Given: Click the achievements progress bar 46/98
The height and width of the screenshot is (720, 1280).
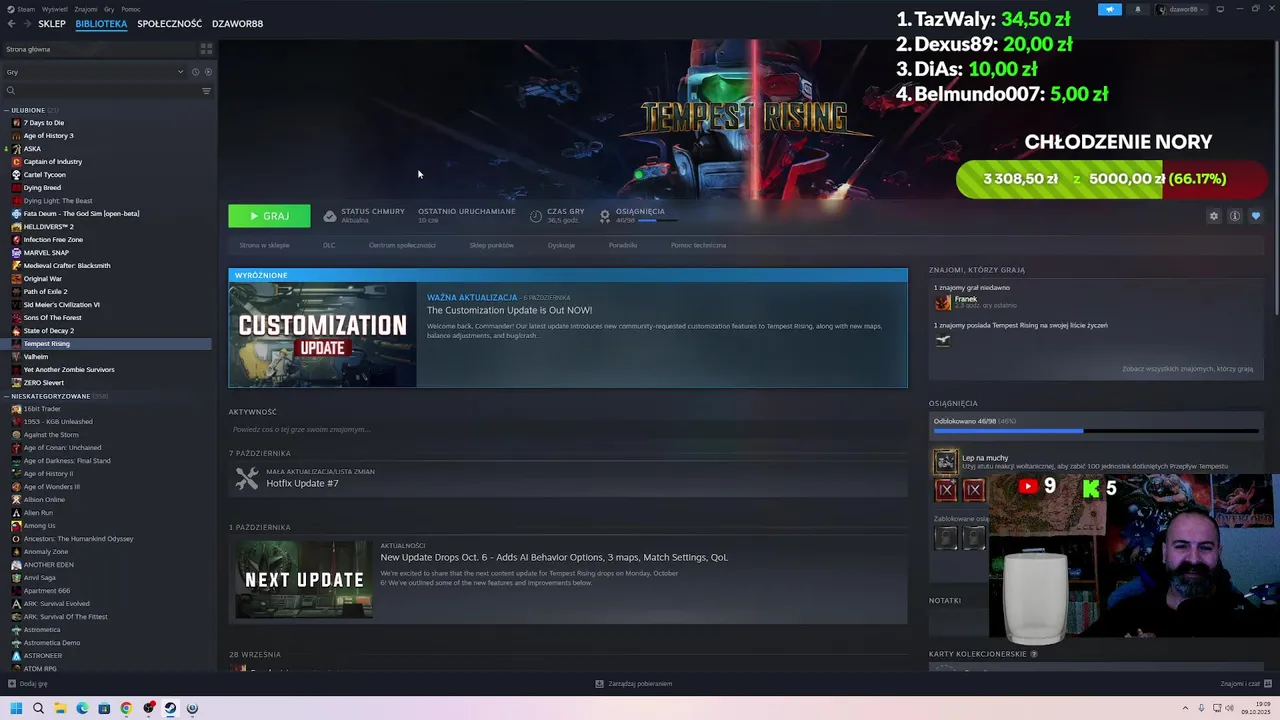Looking at the screenshot, I should (x=1096, y=431).
